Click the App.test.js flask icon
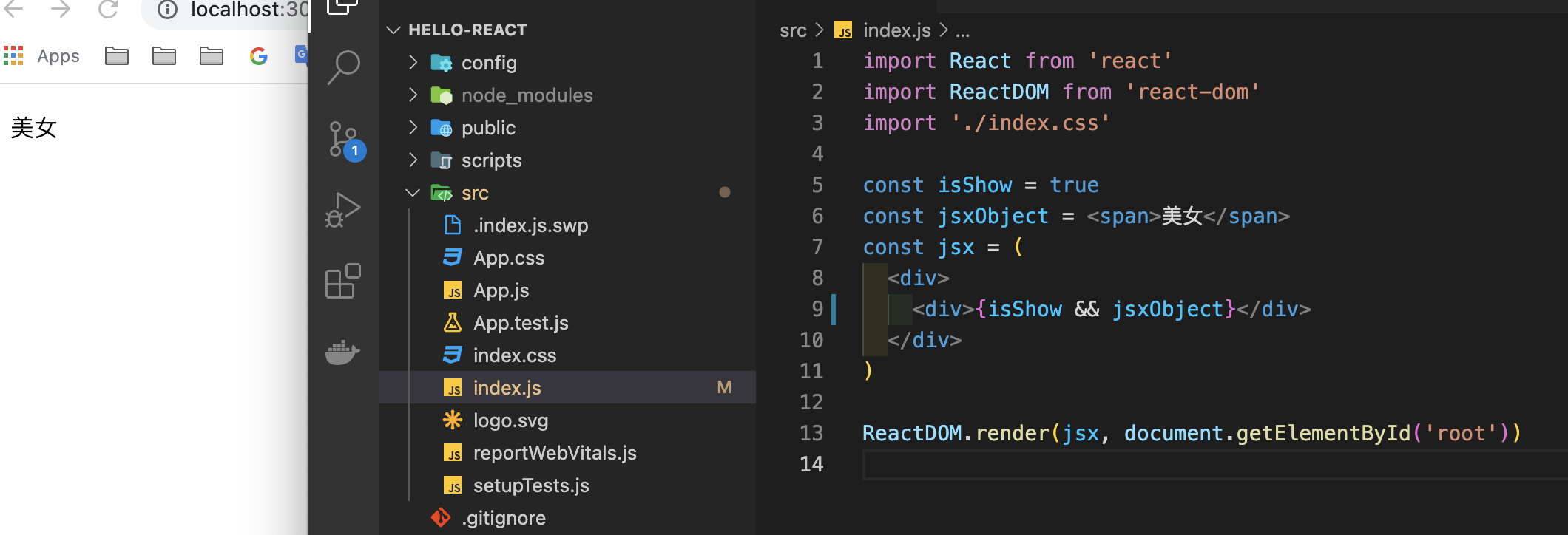Screen dimensions: 1568x535 (452, 323)
